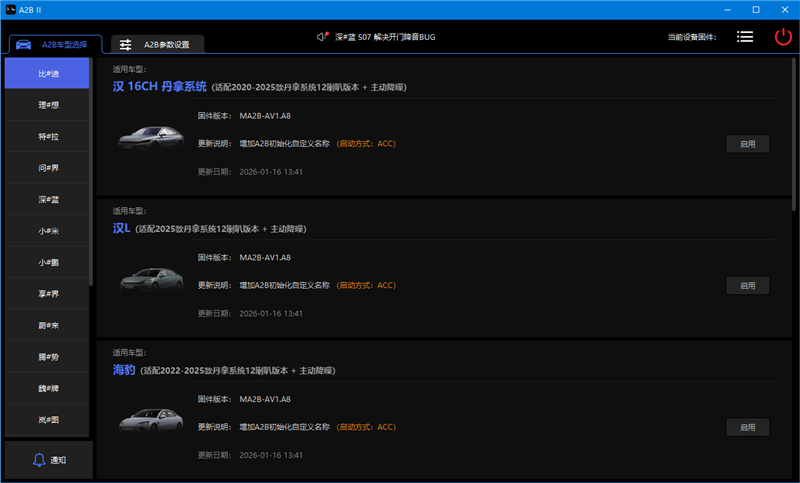Choose 特#拉 from brand list
Image resolution: width=800 pixels, height=483 pixels.
[x=48, y=137]
